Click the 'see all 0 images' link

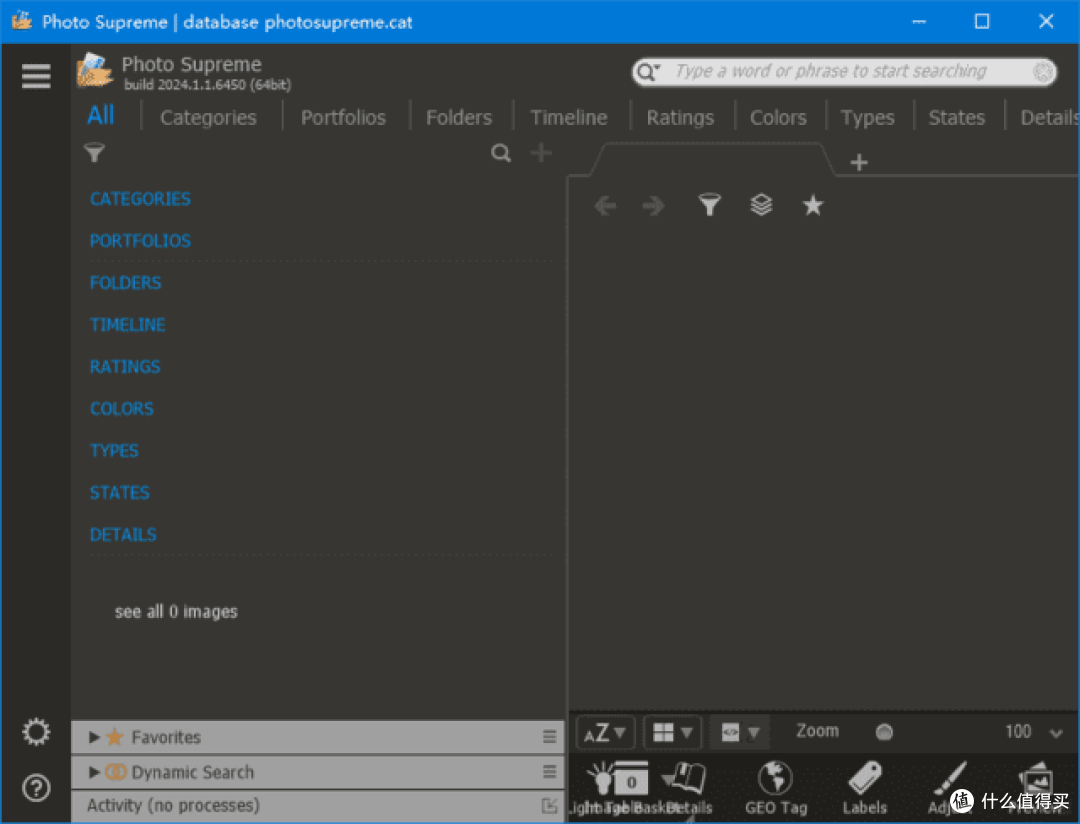click(x=176, y=612)
